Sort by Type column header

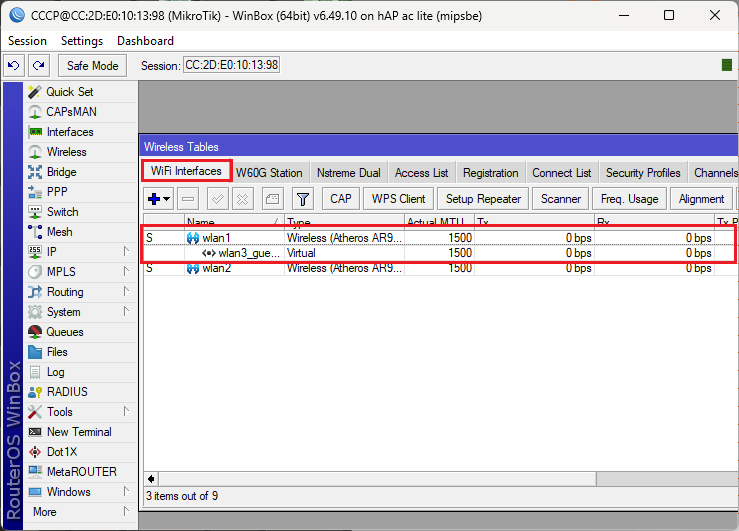pos(344,221)
